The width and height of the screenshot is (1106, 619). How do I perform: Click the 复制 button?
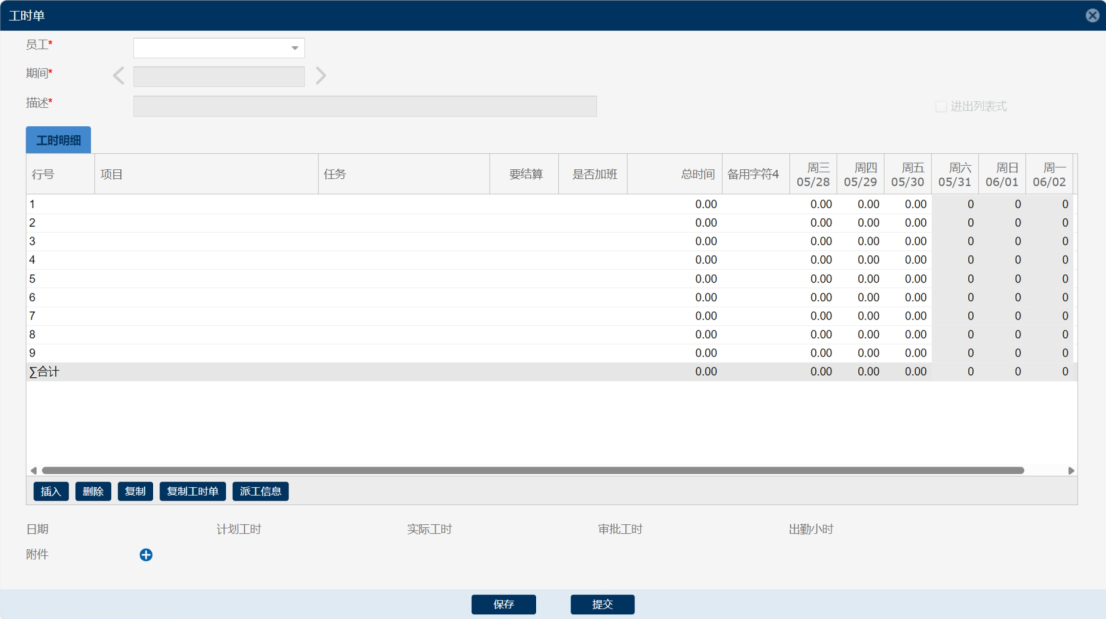[x=135, y=491]
